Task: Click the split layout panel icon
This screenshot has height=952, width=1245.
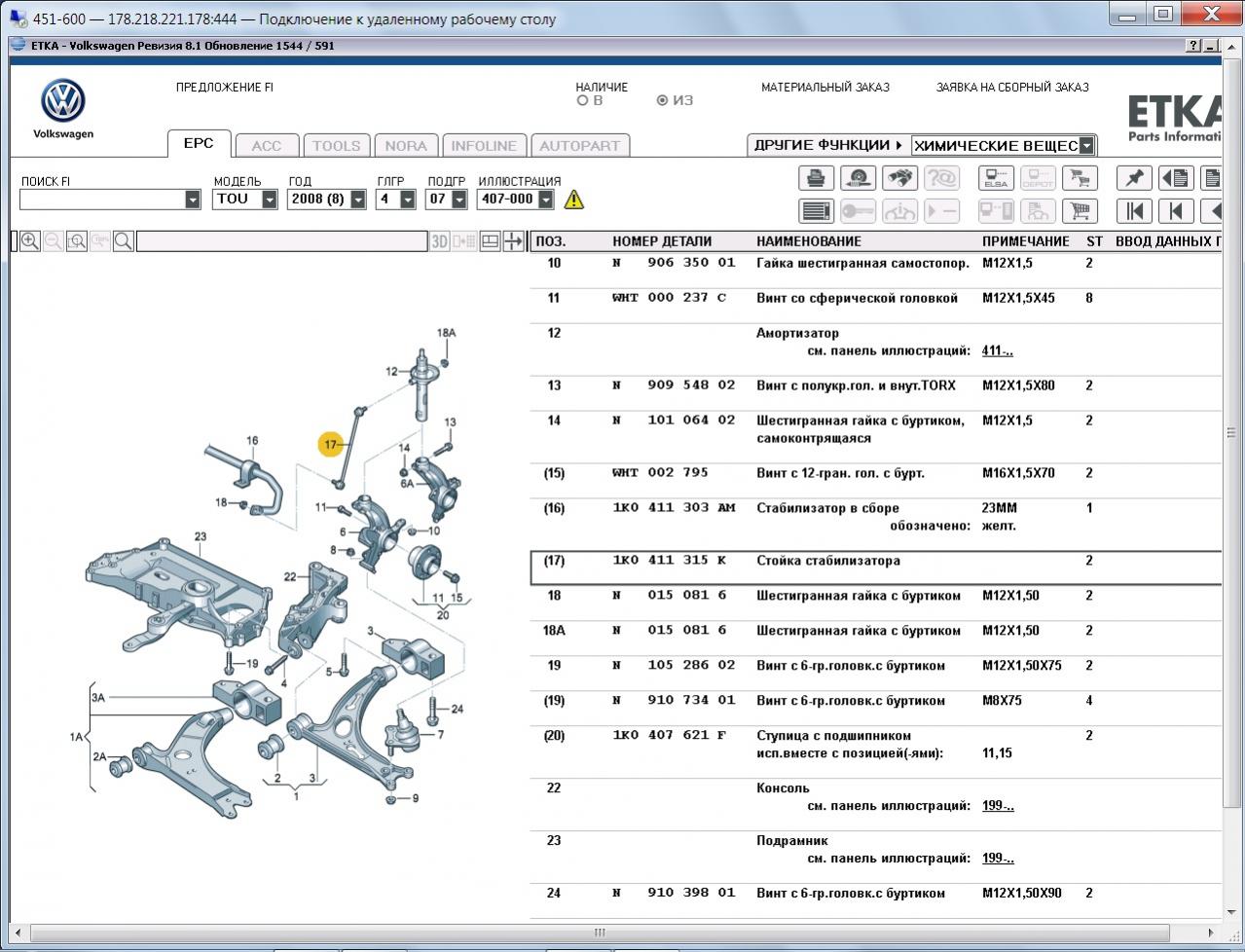Action: click(491, 241)
